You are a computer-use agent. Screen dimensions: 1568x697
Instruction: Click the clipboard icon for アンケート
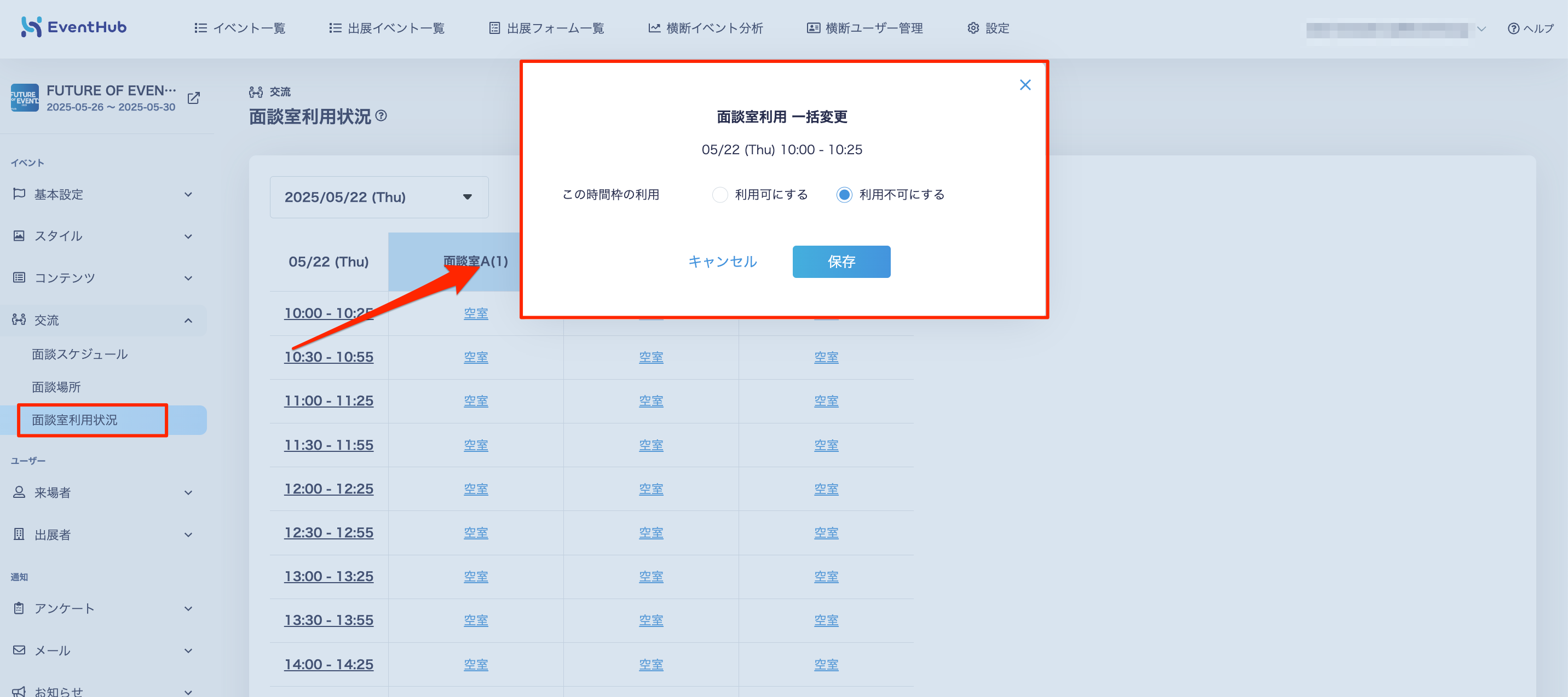(x=19, y=608)
